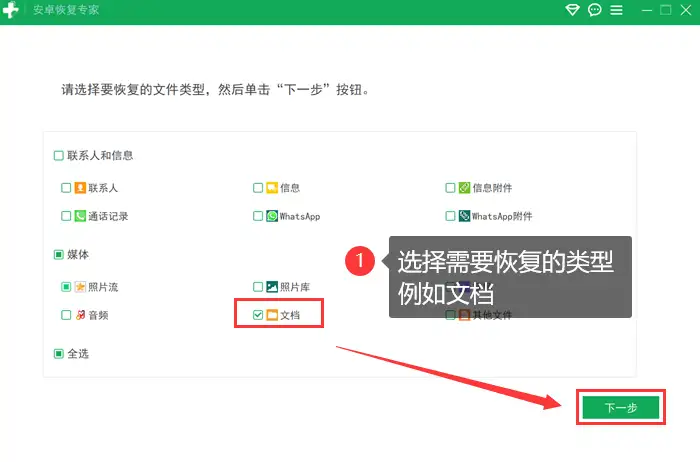Check the 信息 checkbox
This screenshot has width=700, height=462.
click(x=258, y=188)
